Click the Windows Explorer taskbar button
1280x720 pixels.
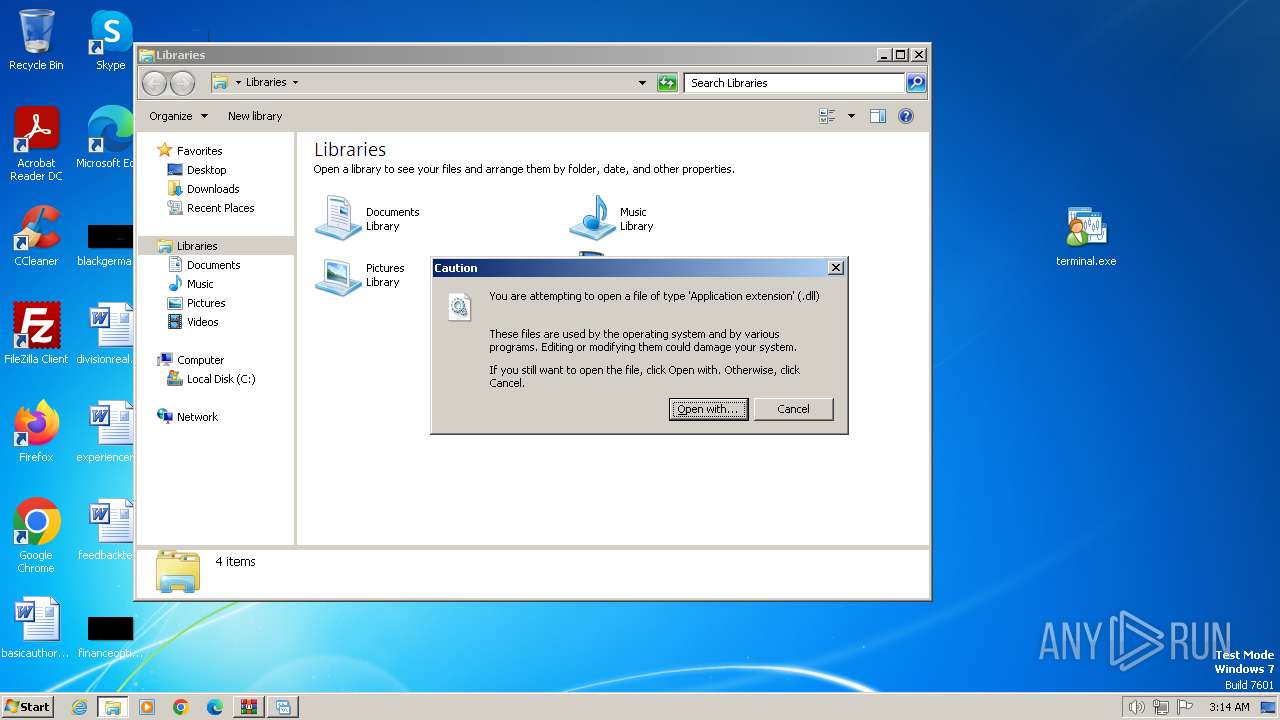[112, 707]
